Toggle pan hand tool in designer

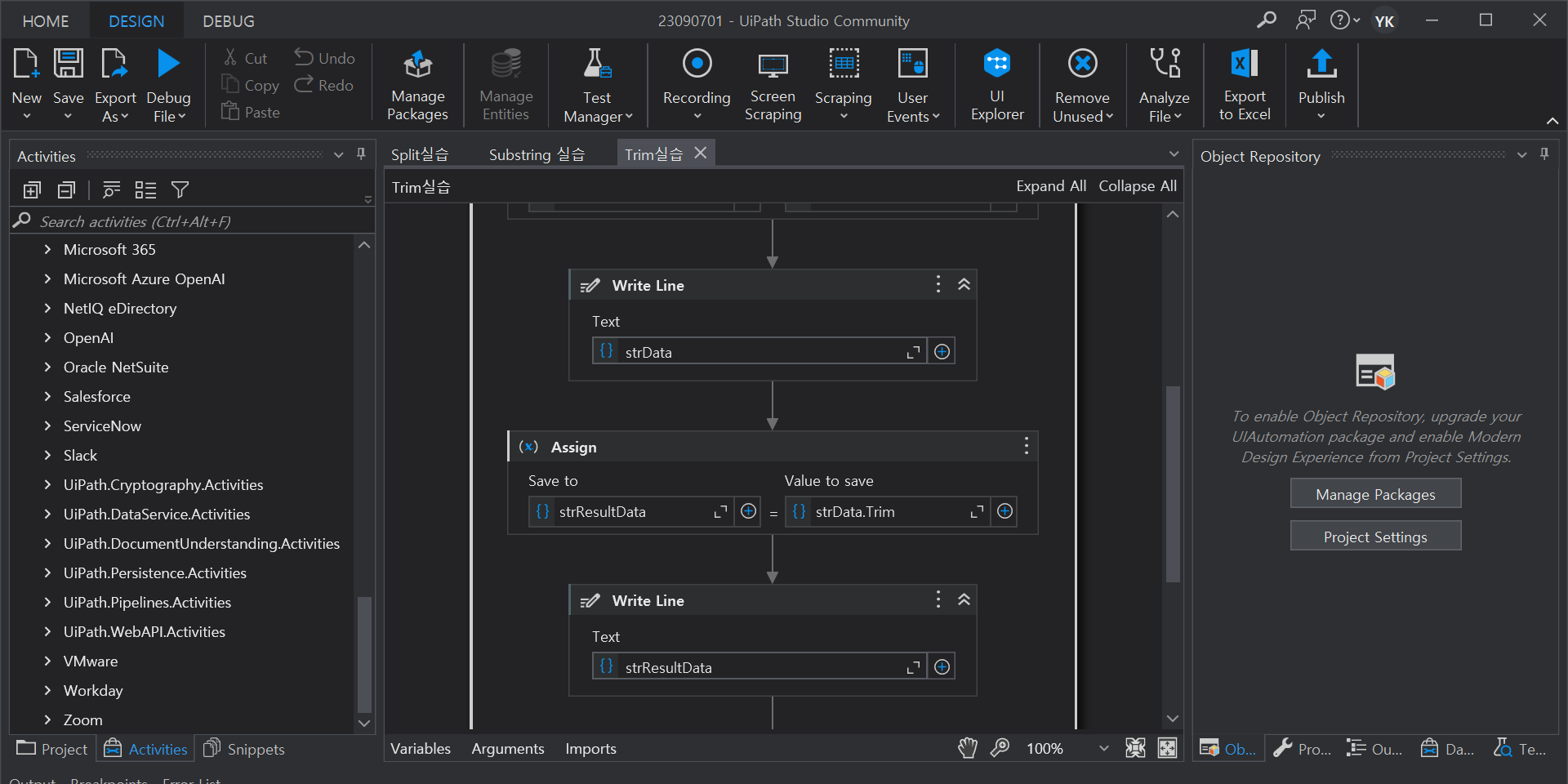coord(968,748)
